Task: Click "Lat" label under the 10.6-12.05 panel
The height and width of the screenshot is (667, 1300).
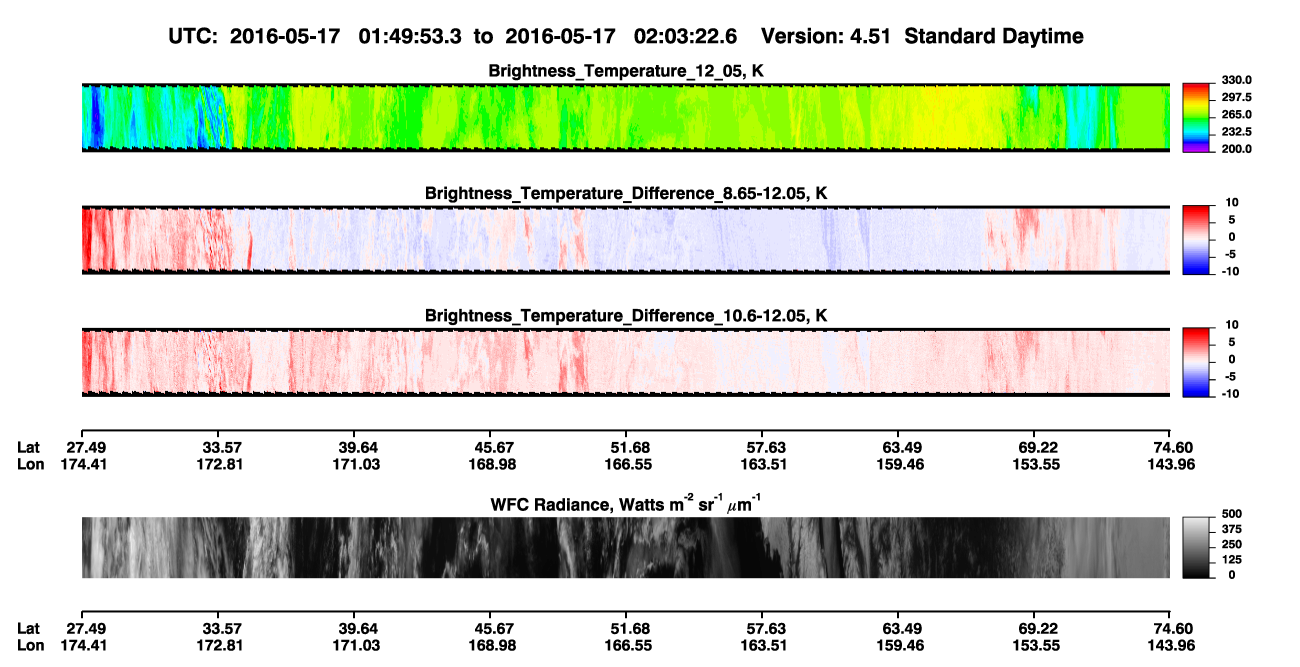Action: pos(29,447)
